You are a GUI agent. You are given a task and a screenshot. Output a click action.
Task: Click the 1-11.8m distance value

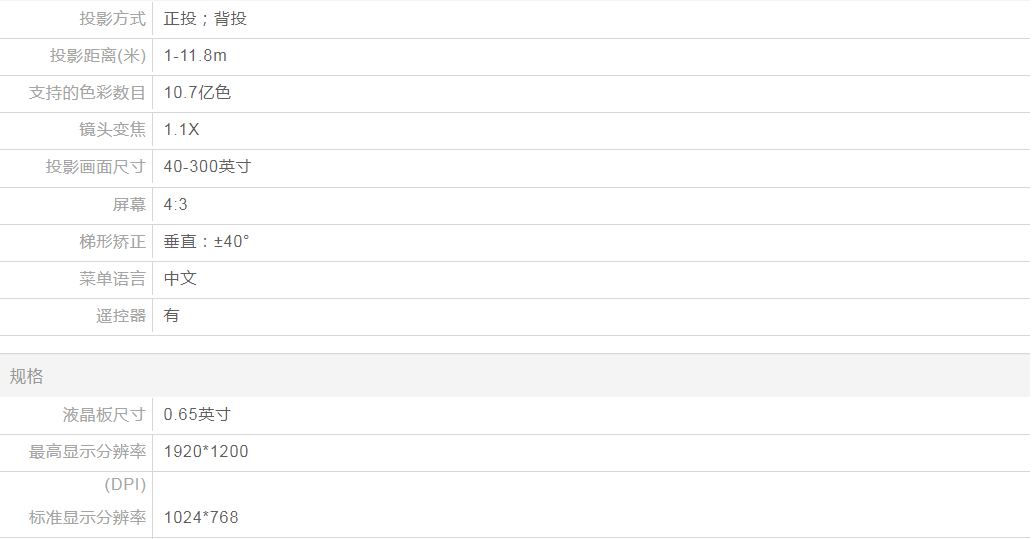tap(195, 56)
